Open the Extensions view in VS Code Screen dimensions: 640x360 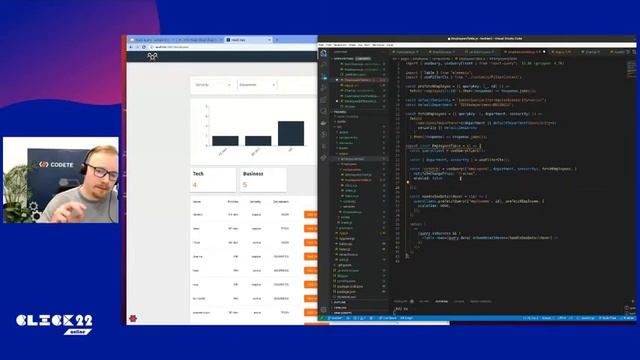tap(324, 100)
